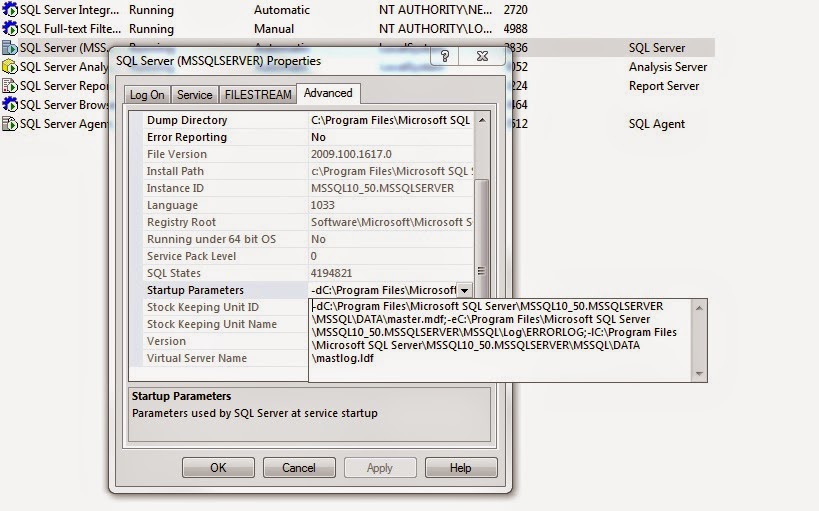Screen dimensions: 819x511
Task: Switch to the Service tab
Action: (194, 95)
